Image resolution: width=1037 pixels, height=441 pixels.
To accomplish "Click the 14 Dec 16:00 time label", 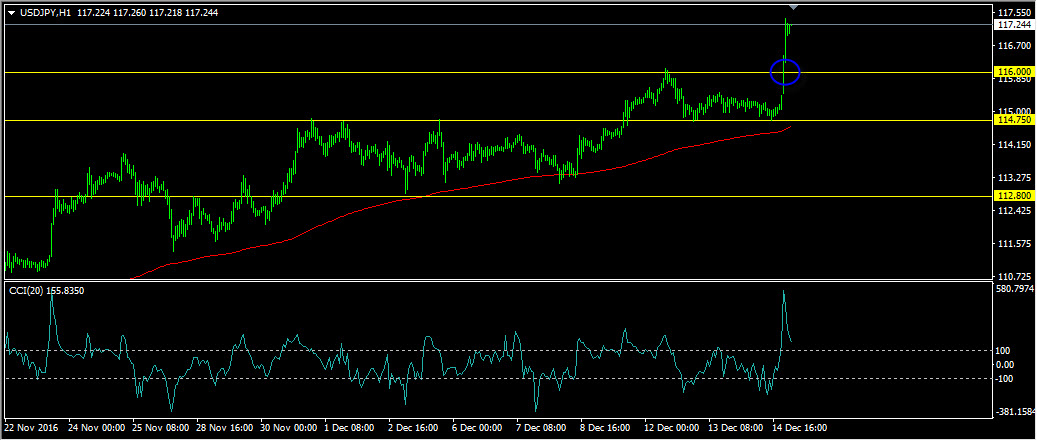I will pyautogui.click(x=800, y=428).
